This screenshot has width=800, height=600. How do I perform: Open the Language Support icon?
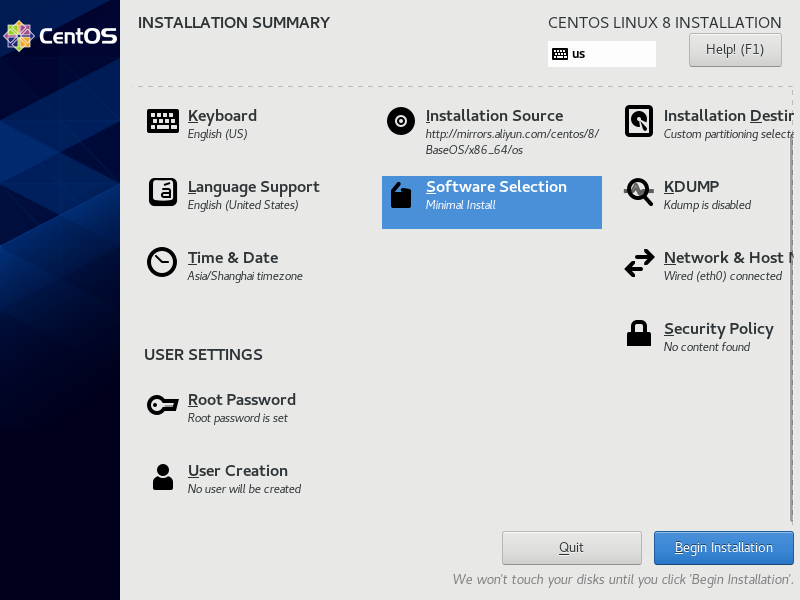(163, 192)
